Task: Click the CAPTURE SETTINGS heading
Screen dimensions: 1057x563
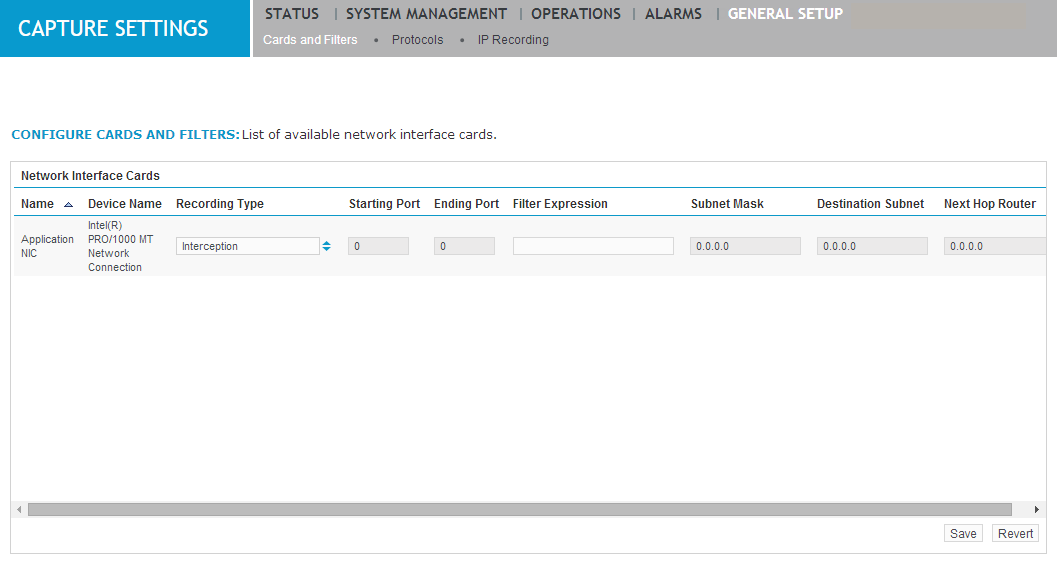Action: coord(113,28)
